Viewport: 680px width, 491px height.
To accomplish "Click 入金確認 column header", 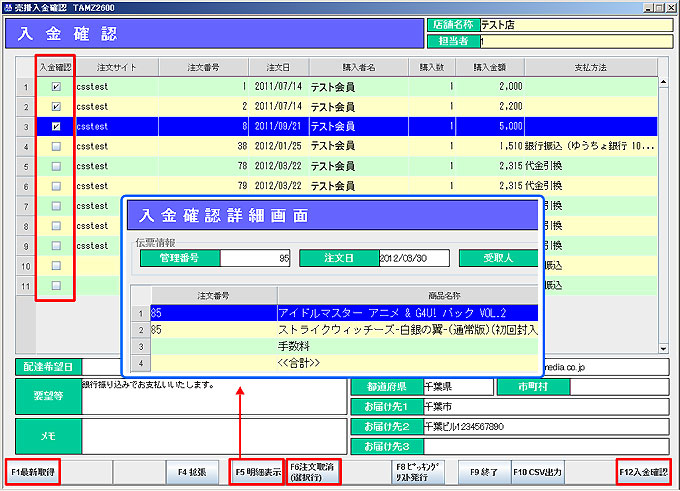I will click(x=55, y=67).
